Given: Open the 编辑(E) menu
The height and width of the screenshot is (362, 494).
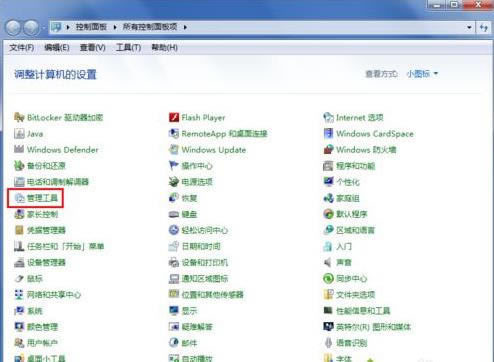Looking at the screenshot, I should [x=57, y=48].
